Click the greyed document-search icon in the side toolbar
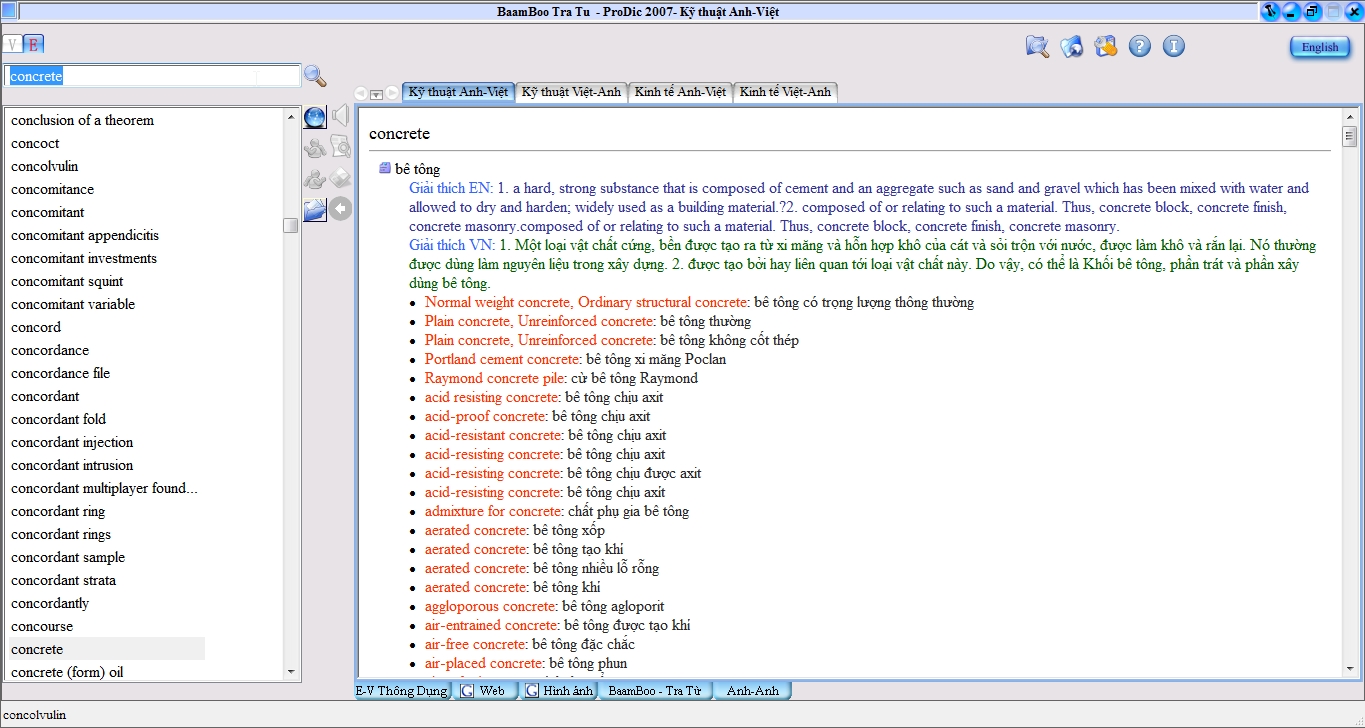Image resolution: width=1365 pixels, height=728 pixels. point(341,148)
